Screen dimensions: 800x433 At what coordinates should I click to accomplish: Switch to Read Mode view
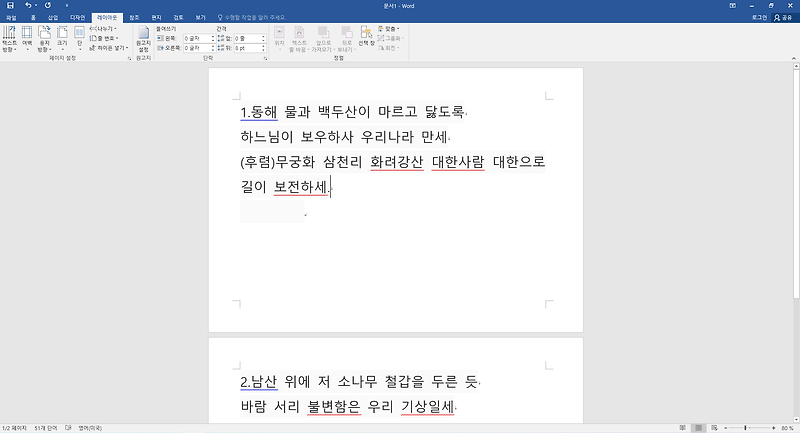pyautogui.click(x=683, y=428)
